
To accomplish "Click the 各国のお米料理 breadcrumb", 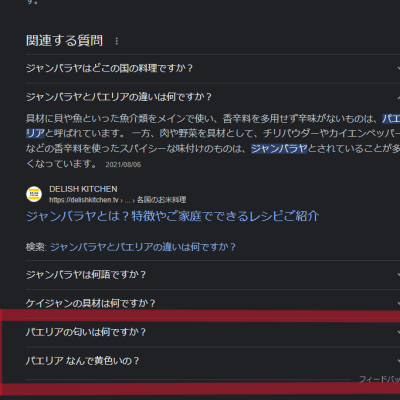I will tap(161, 200).
